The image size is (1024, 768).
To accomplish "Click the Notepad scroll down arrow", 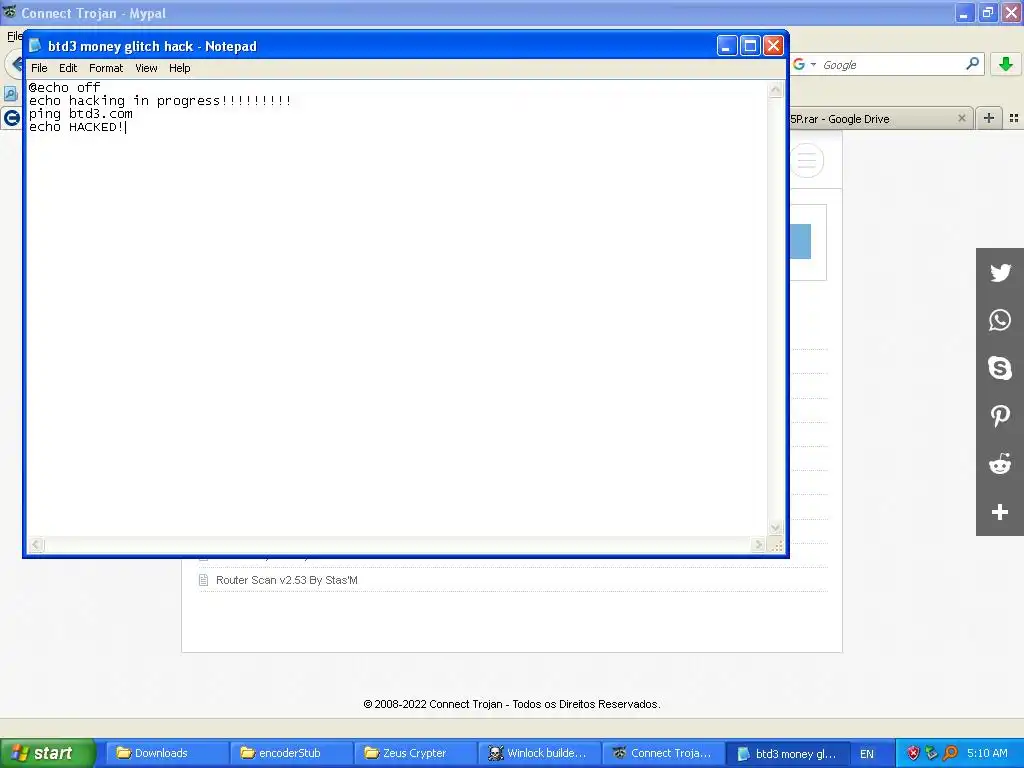I will tap(775, 528).
